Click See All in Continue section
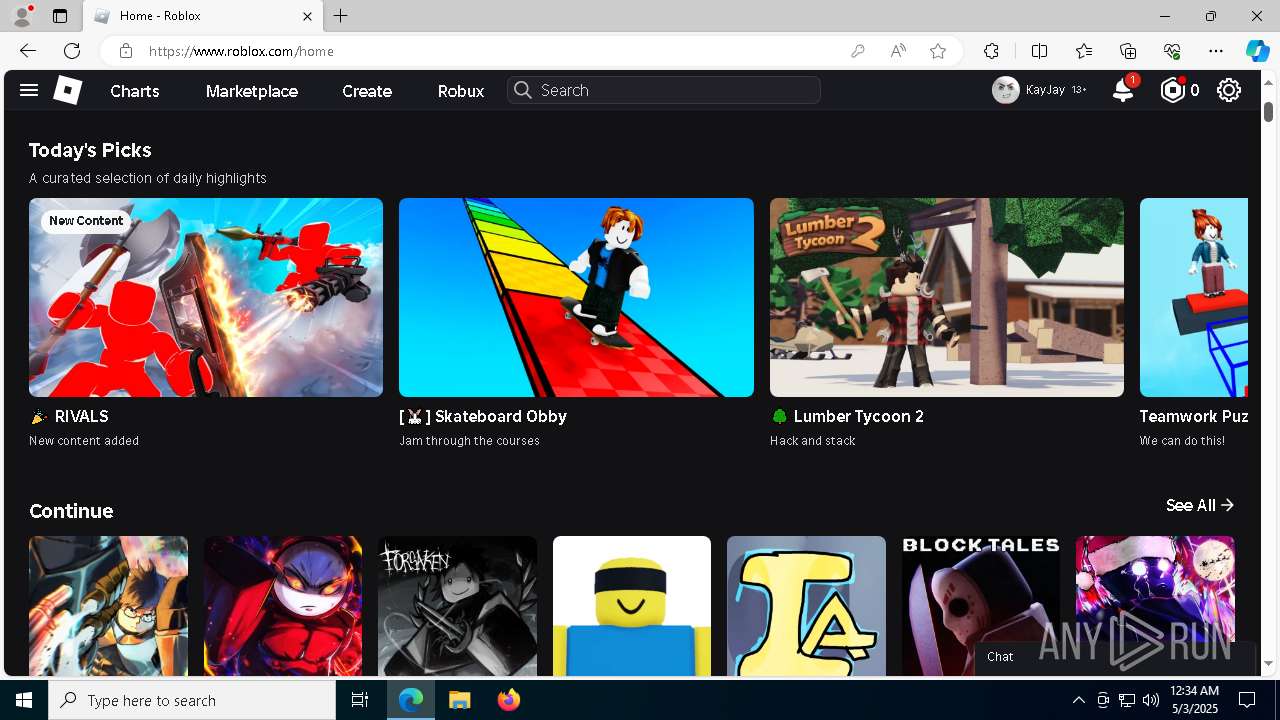Image resolution: width=1280 pixels, height=720 pixels. point(1200,506)
